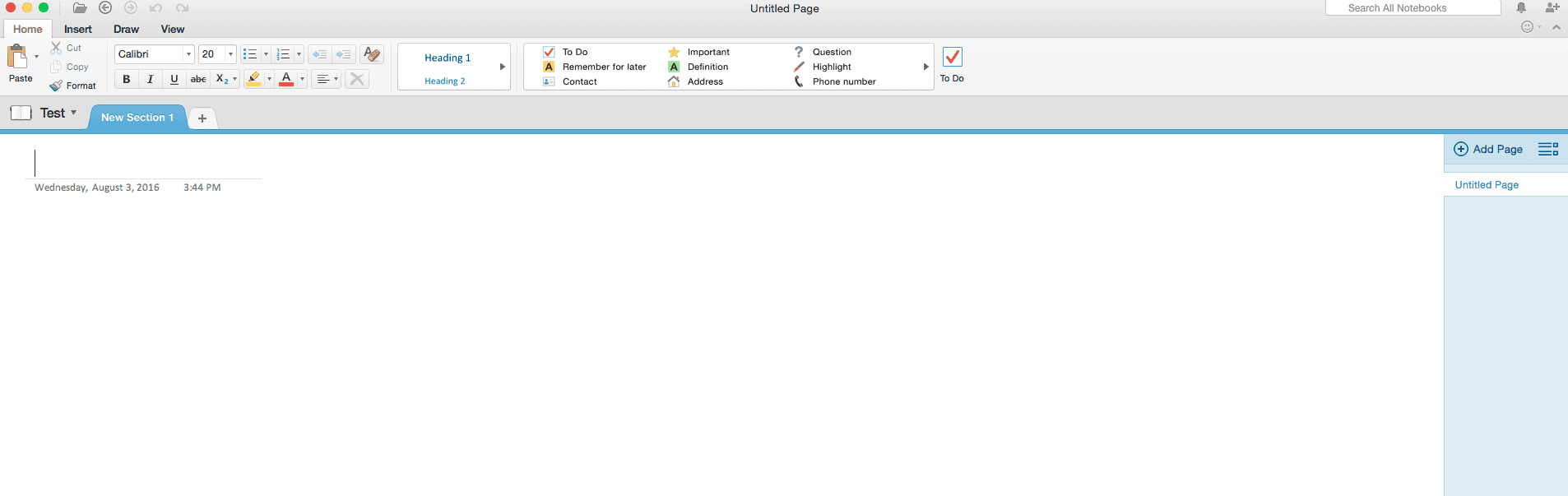Image resolution: width=1568 pixels, height=496 pixels.
Task: Click the delete X icon
Action: [357, 79]
